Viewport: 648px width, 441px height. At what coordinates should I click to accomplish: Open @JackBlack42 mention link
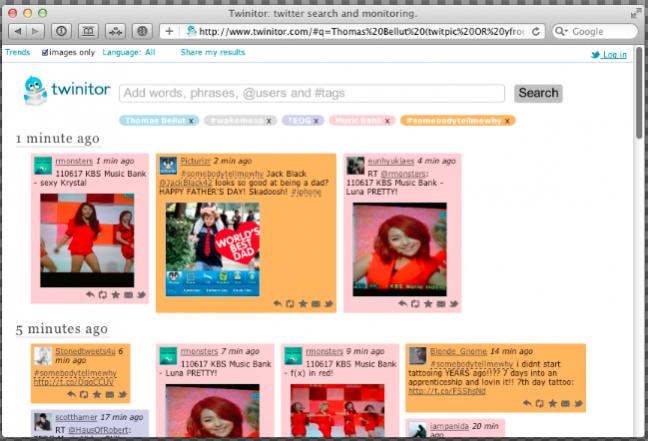[x=186, y=183]
